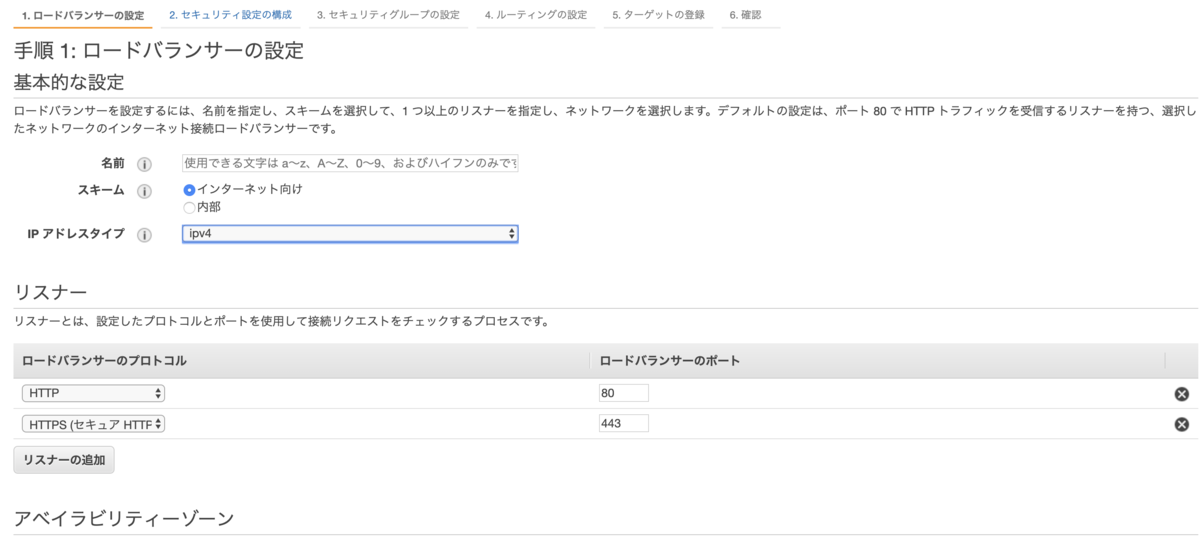Go to step 4 ルーティングの設定 tab
The image size is (1200, 541).
(x=535, y=16)
